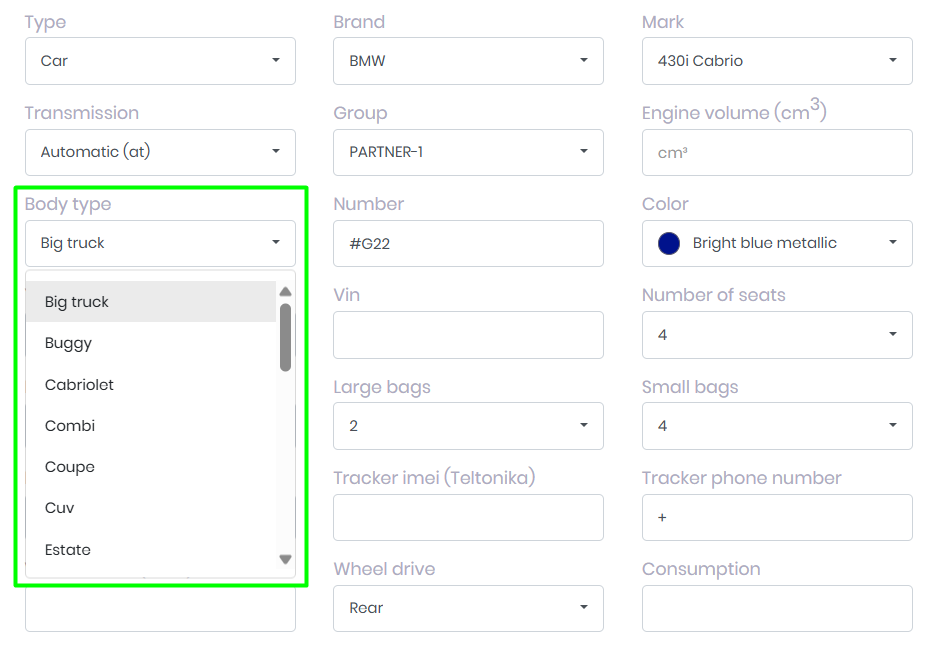The height and width of the screenshot is (647, 939).
Task: Select Coupe body type
Action: (70, 467)
